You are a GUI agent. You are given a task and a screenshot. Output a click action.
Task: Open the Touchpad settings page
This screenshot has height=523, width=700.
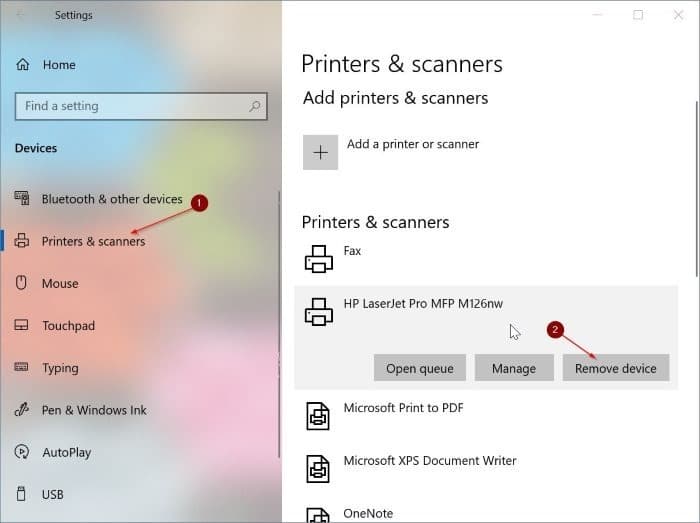pos(68,326)
